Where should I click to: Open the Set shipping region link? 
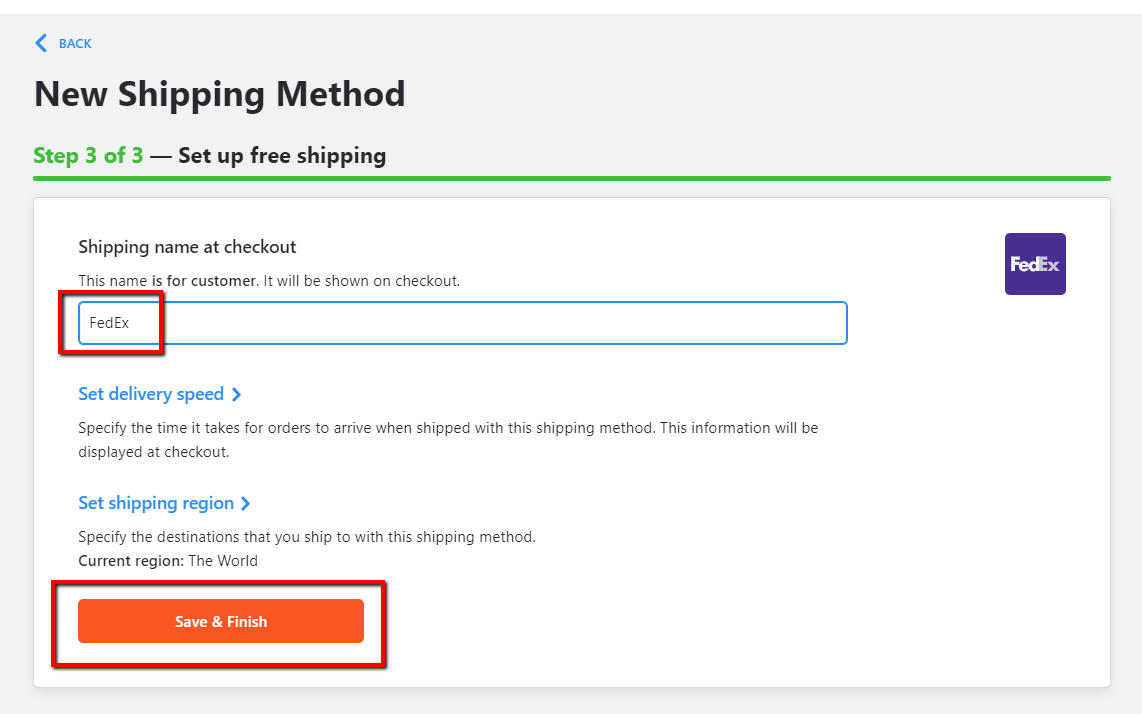click(x=156, y=503)
